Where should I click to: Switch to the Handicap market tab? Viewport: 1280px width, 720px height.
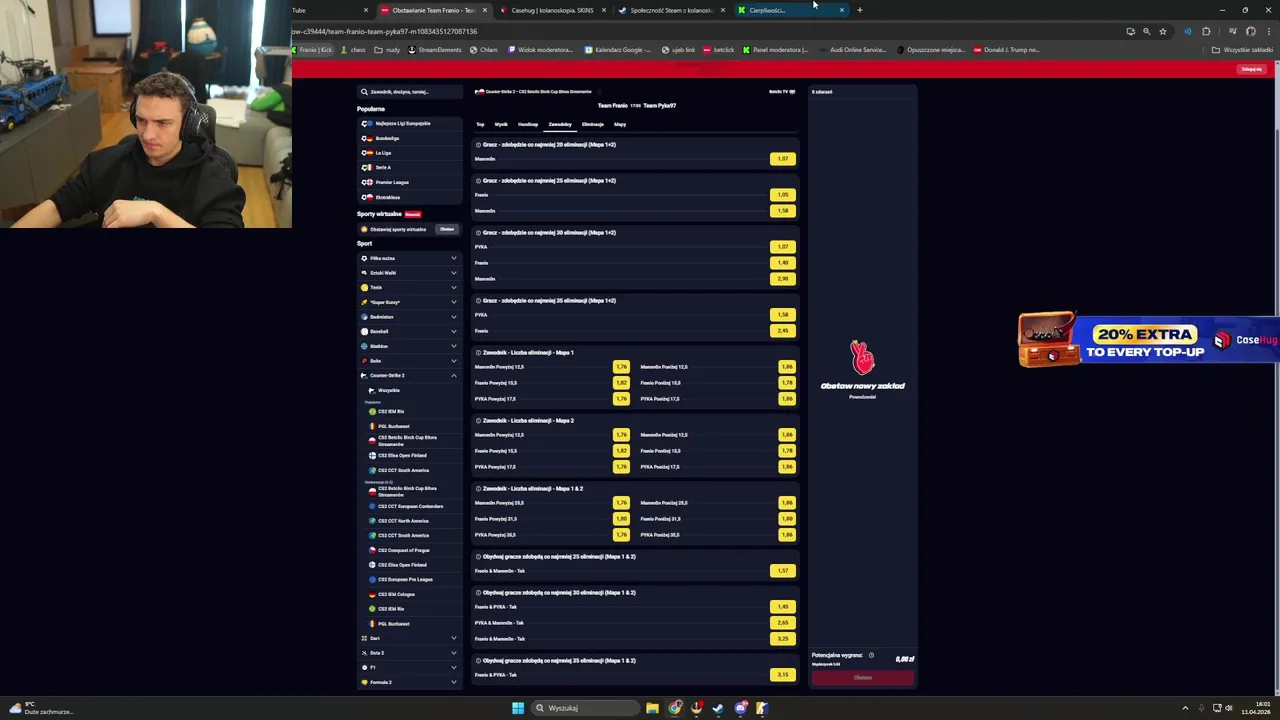[x=528, y=124]
